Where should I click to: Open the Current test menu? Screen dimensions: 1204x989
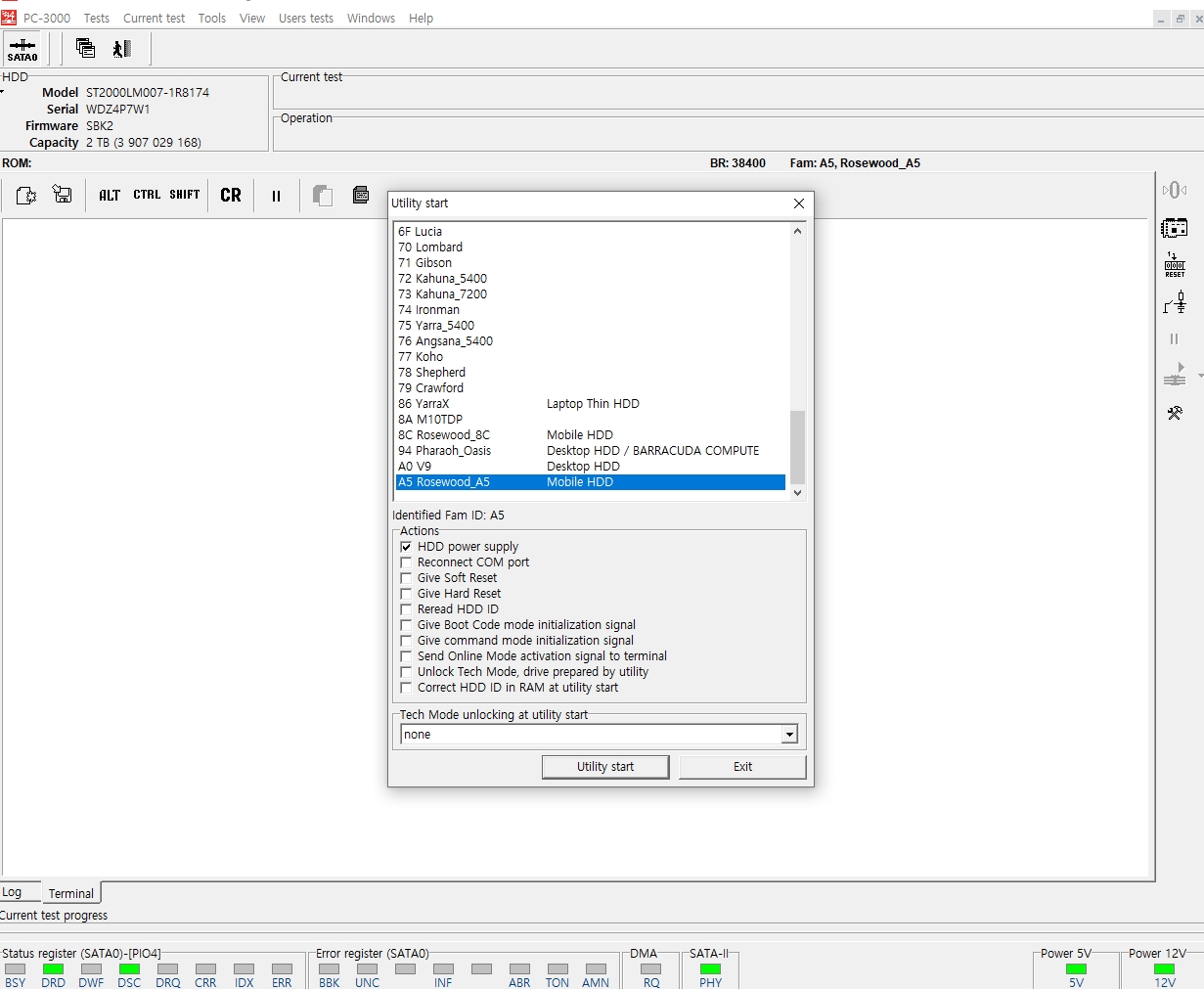[154, 18]
